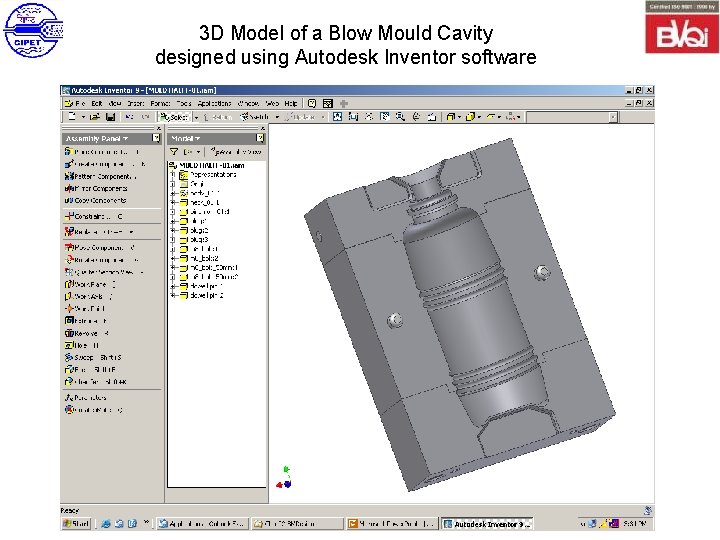The width and height of the screenshot is (720, 540).
Task: Open the Sketch dropdown arrow
Action: [277, 117]
